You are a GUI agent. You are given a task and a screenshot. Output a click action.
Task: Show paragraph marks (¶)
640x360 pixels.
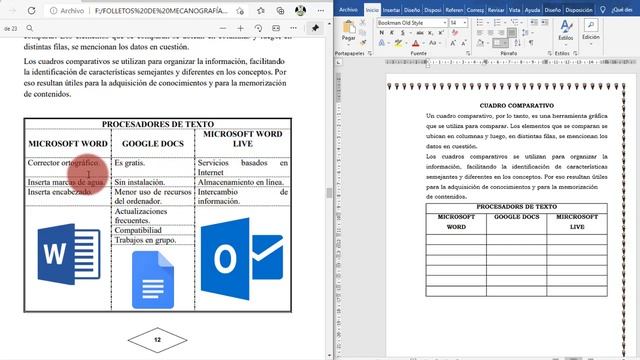pos(531,42)
